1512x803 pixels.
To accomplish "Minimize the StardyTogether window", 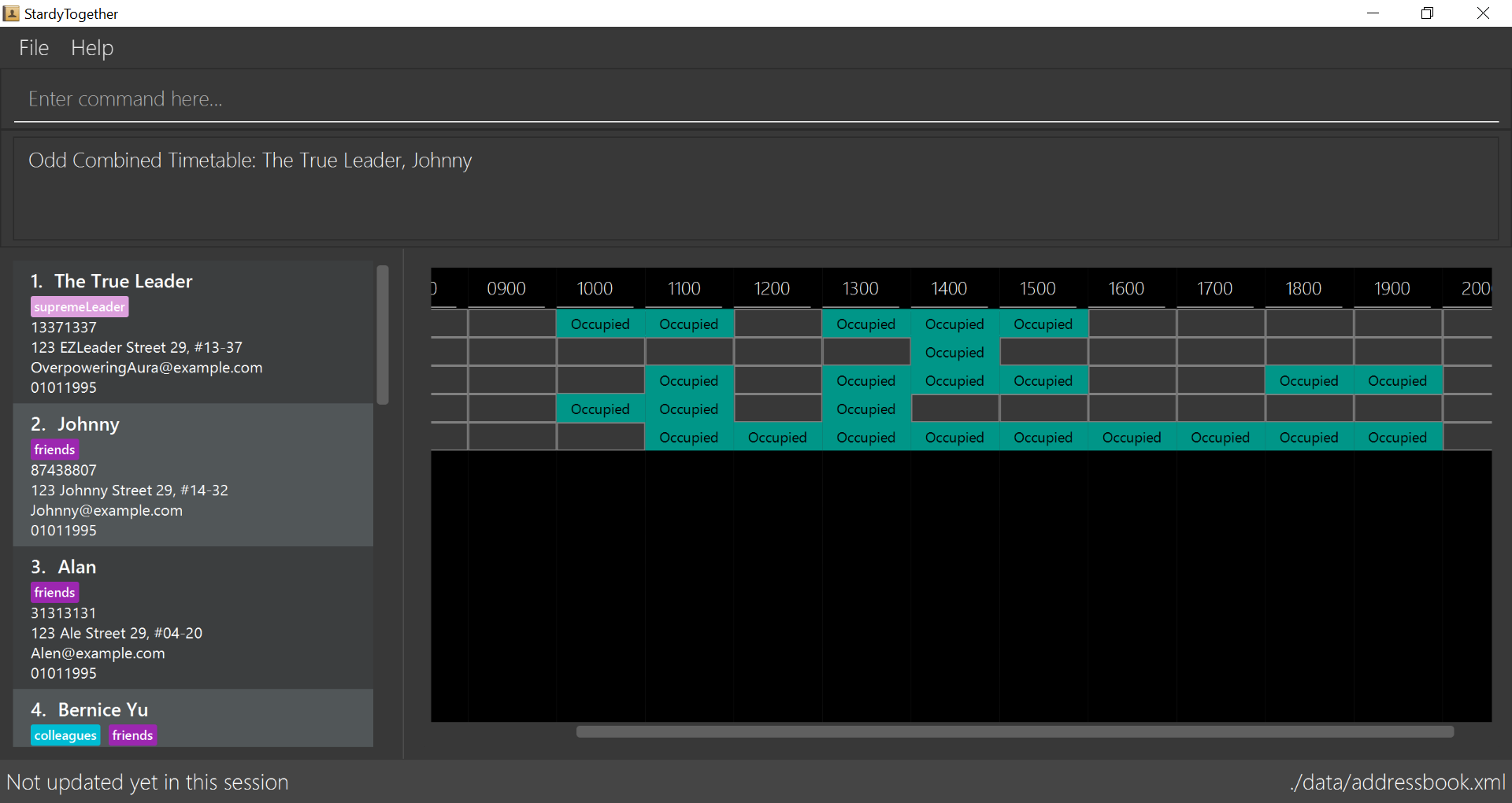I will point(1373,13).
